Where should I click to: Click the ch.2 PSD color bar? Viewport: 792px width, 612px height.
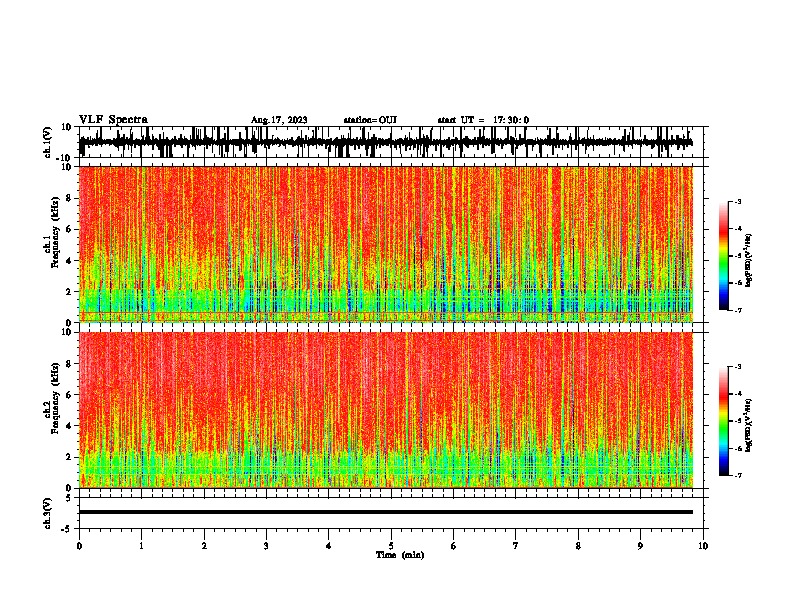tap(724, 421)
